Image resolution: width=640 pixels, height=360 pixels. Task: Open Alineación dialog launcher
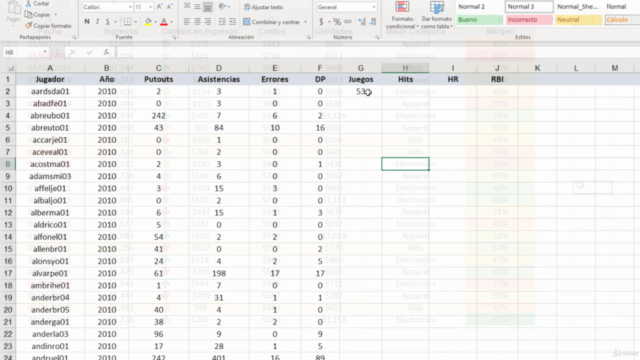pos(309,37)
